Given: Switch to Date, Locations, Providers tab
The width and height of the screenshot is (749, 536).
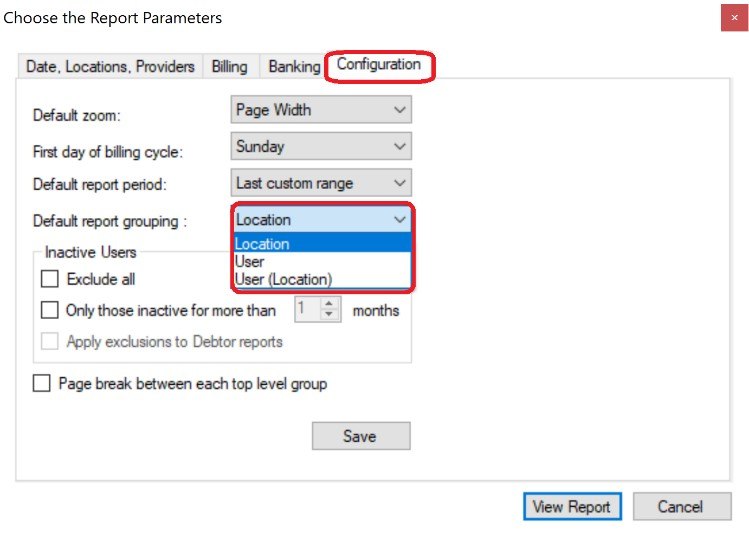Looking at the screenshot, I should point(110,66).
